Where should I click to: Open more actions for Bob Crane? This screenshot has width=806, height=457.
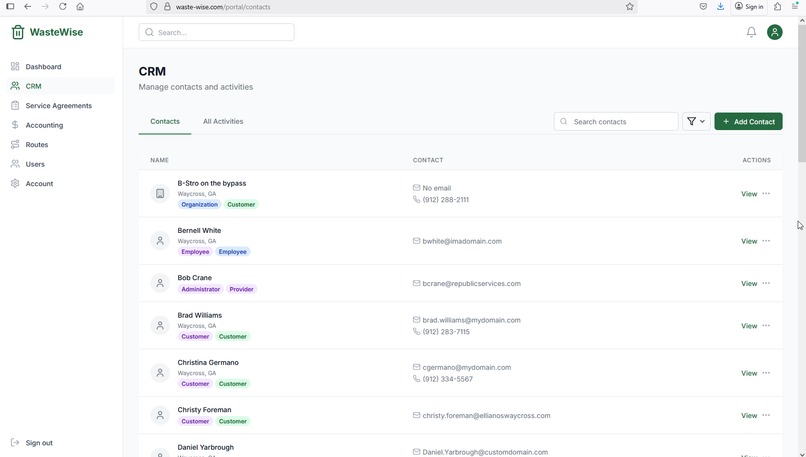[x=766, y=283]
